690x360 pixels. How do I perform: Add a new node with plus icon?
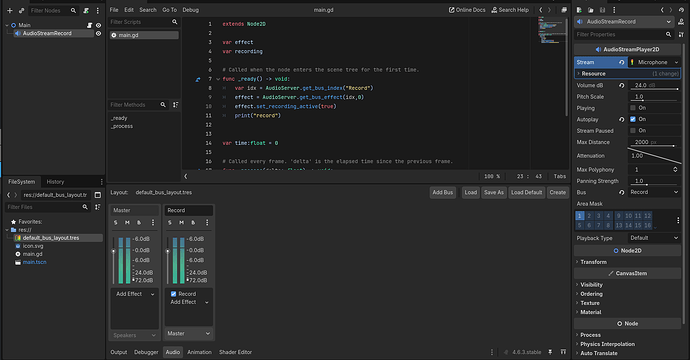coord(10,11)
